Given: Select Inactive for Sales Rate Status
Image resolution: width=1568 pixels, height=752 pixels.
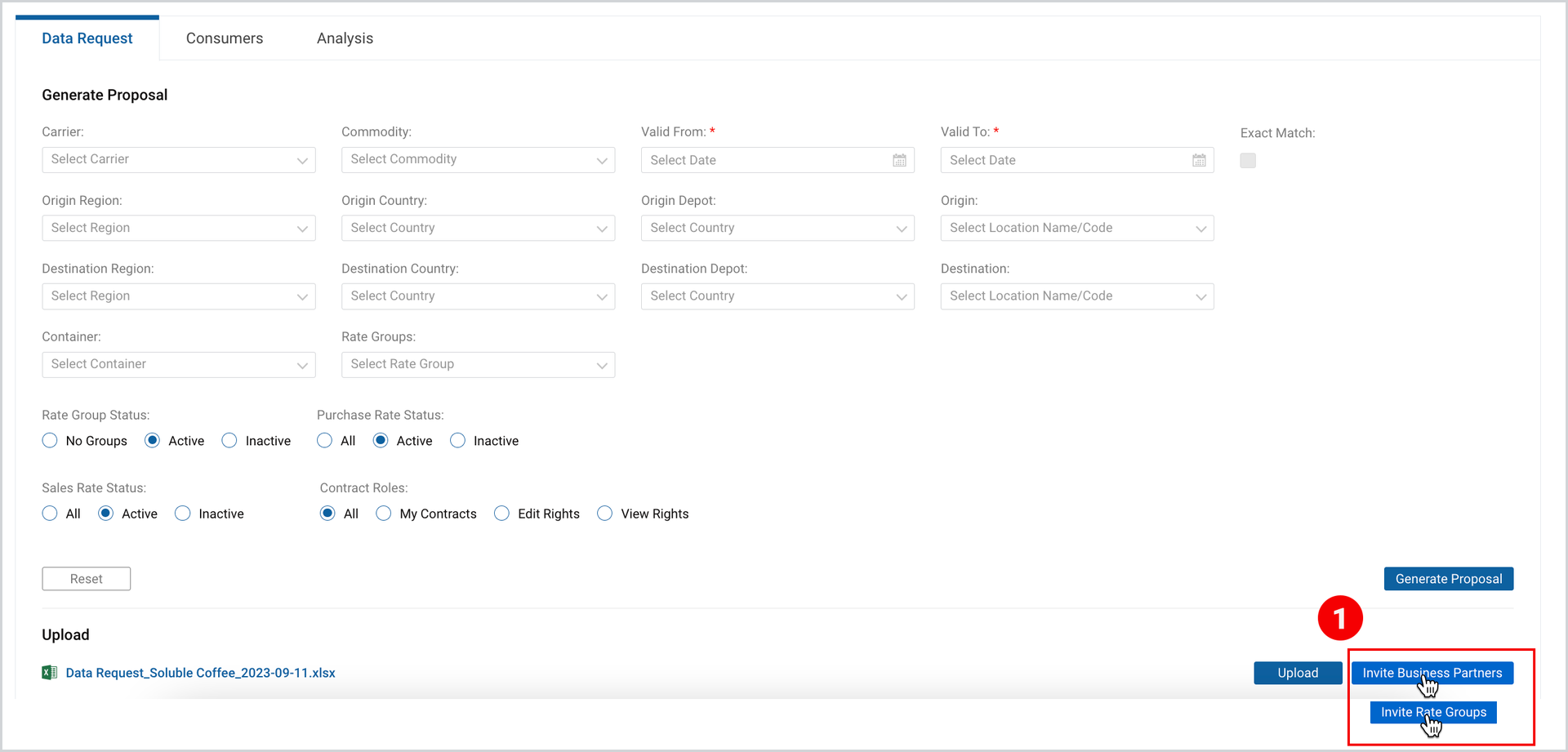Looking at the screenshot, I should coord(183,514).
